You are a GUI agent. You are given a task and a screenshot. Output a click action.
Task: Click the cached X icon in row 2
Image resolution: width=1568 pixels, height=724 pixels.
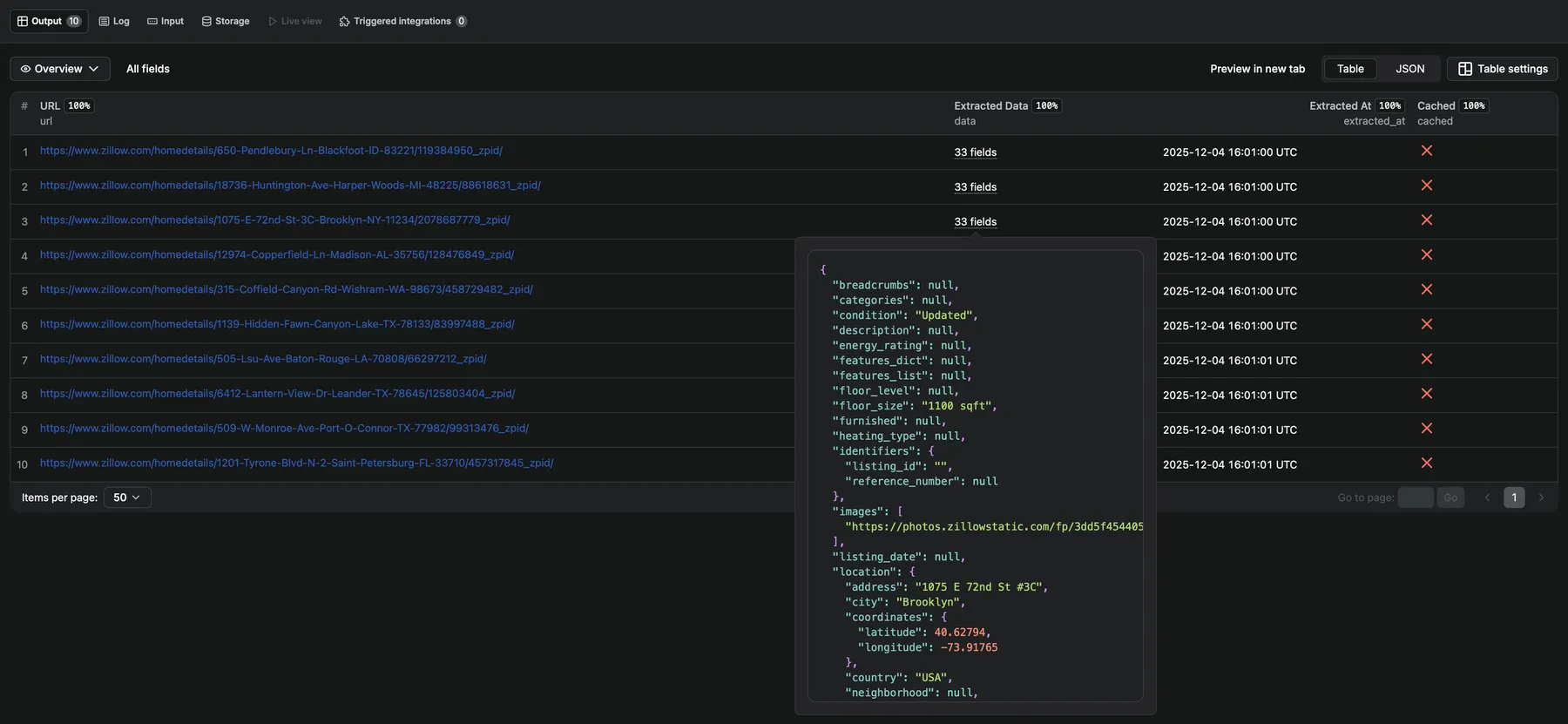click(x=1427, y=186)
